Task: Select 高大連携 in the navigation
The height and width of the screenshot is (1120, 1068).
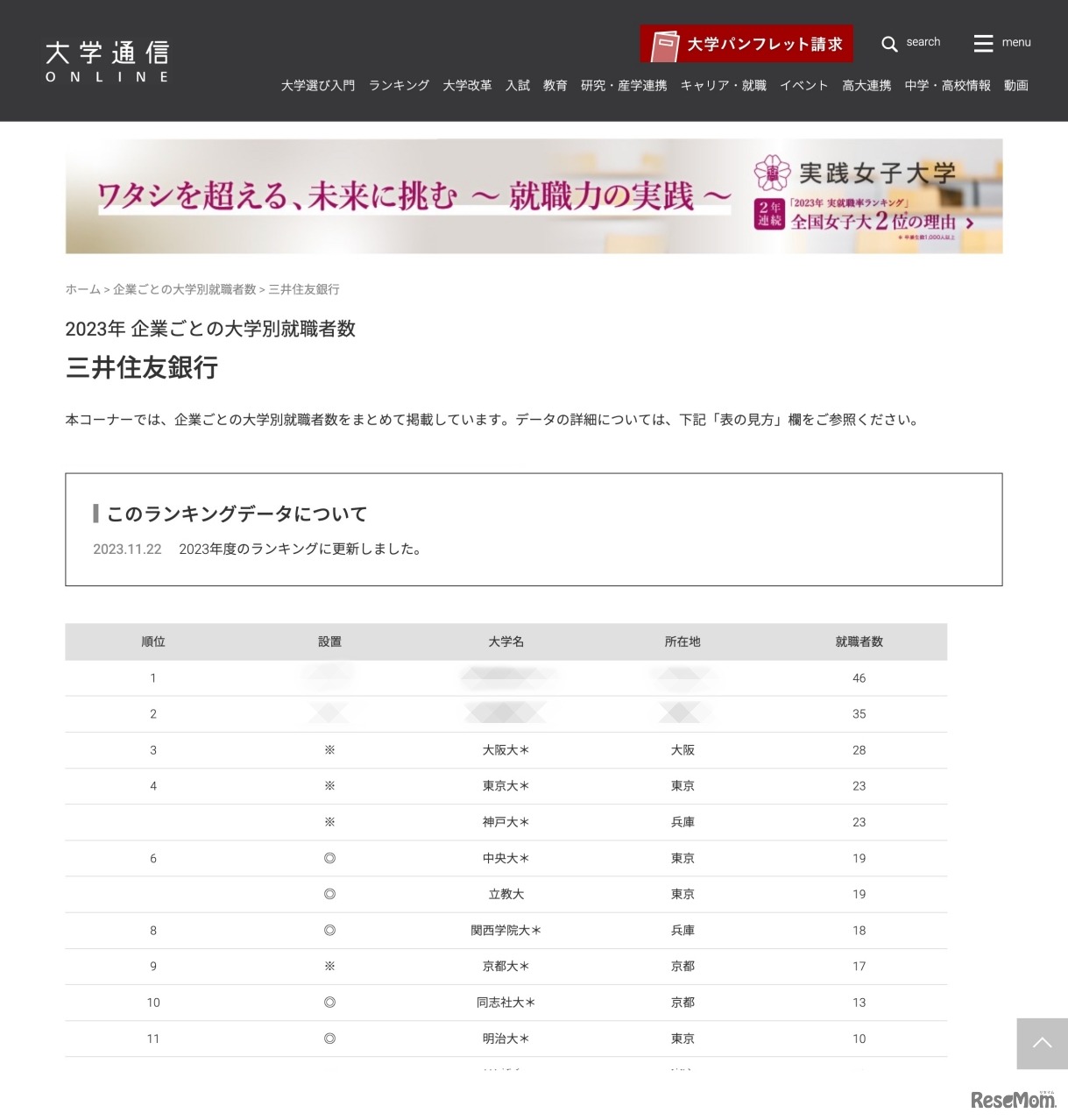Action: pos(866,86)
